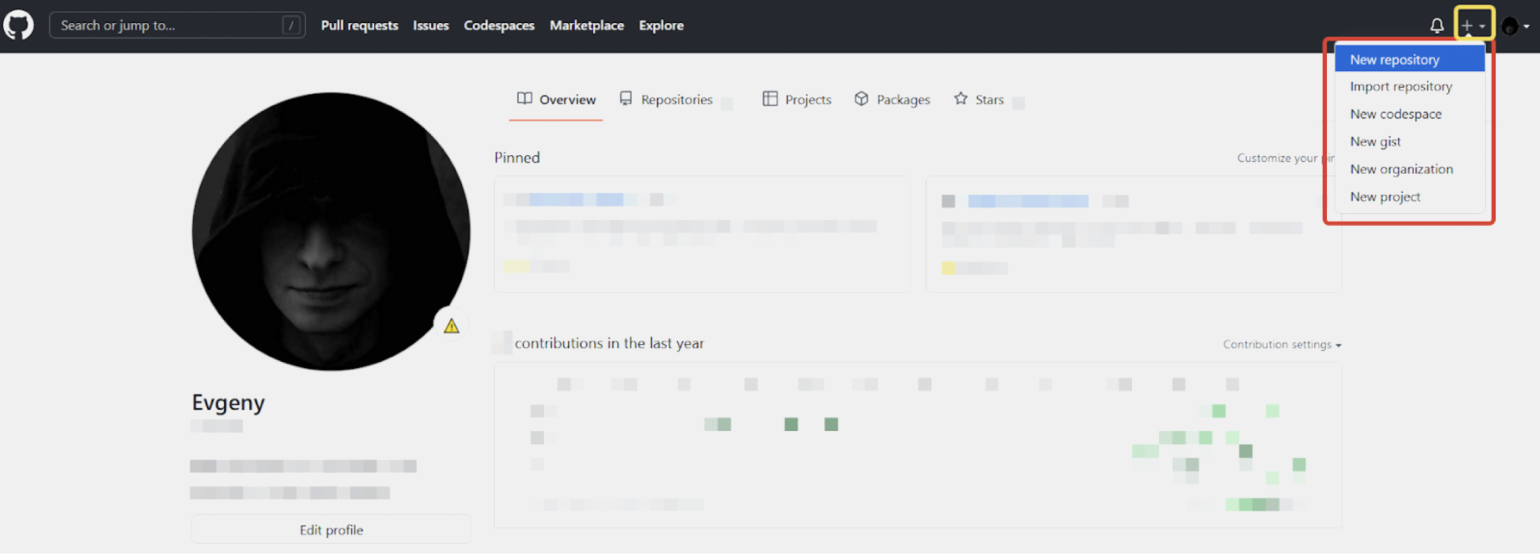Open the notifications bell
Screen dimensions: 1540x554
[1436, 26]
